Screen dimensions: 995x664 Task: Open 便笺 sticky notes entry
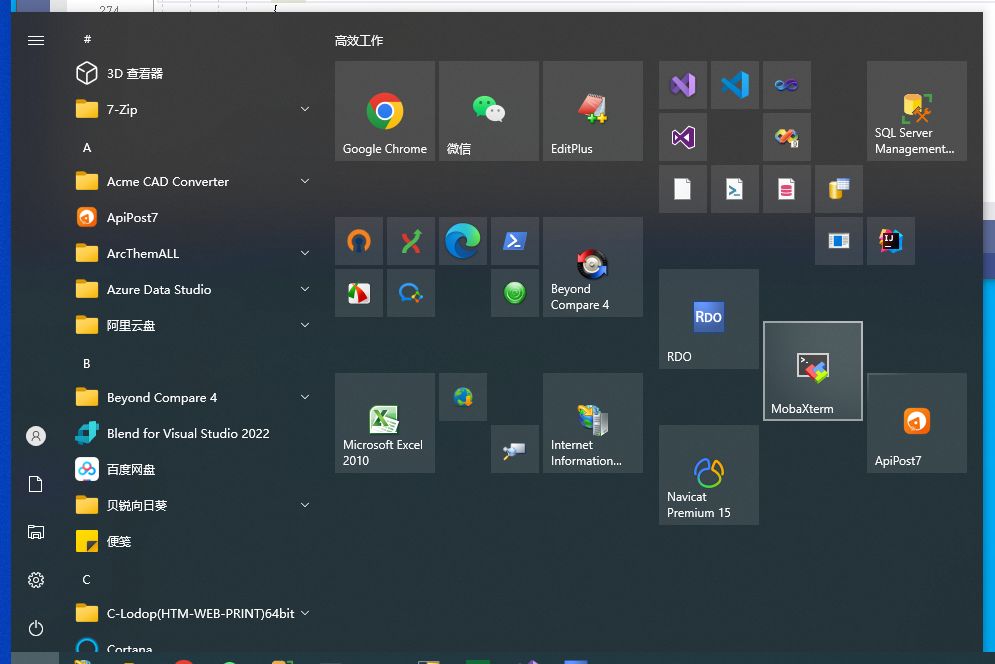(194, 541)
